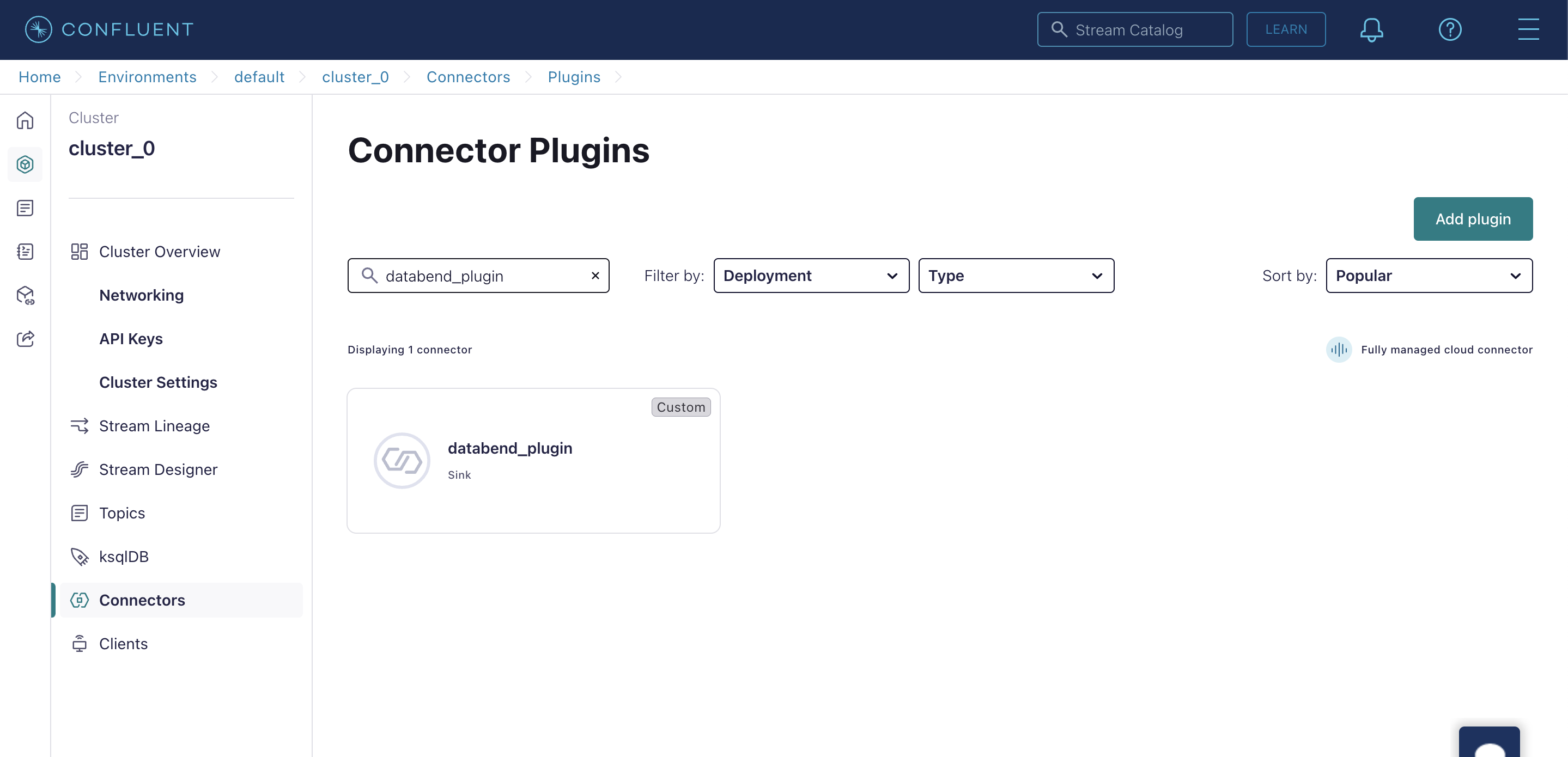
Task: Click the Clients device icon
Action: tap(80, 644)
